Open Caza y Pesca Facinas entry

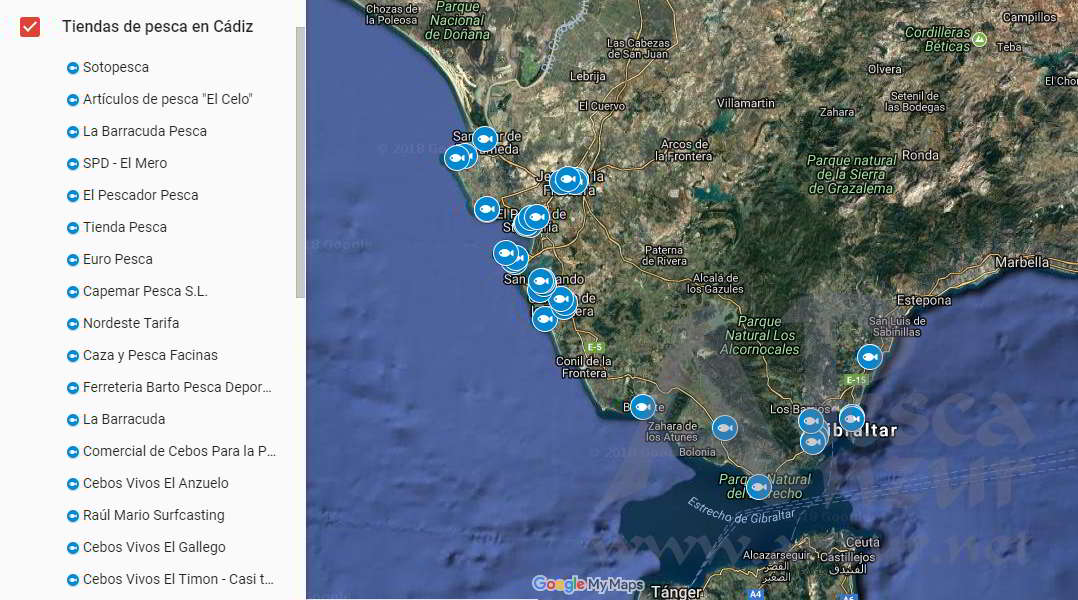150,355
